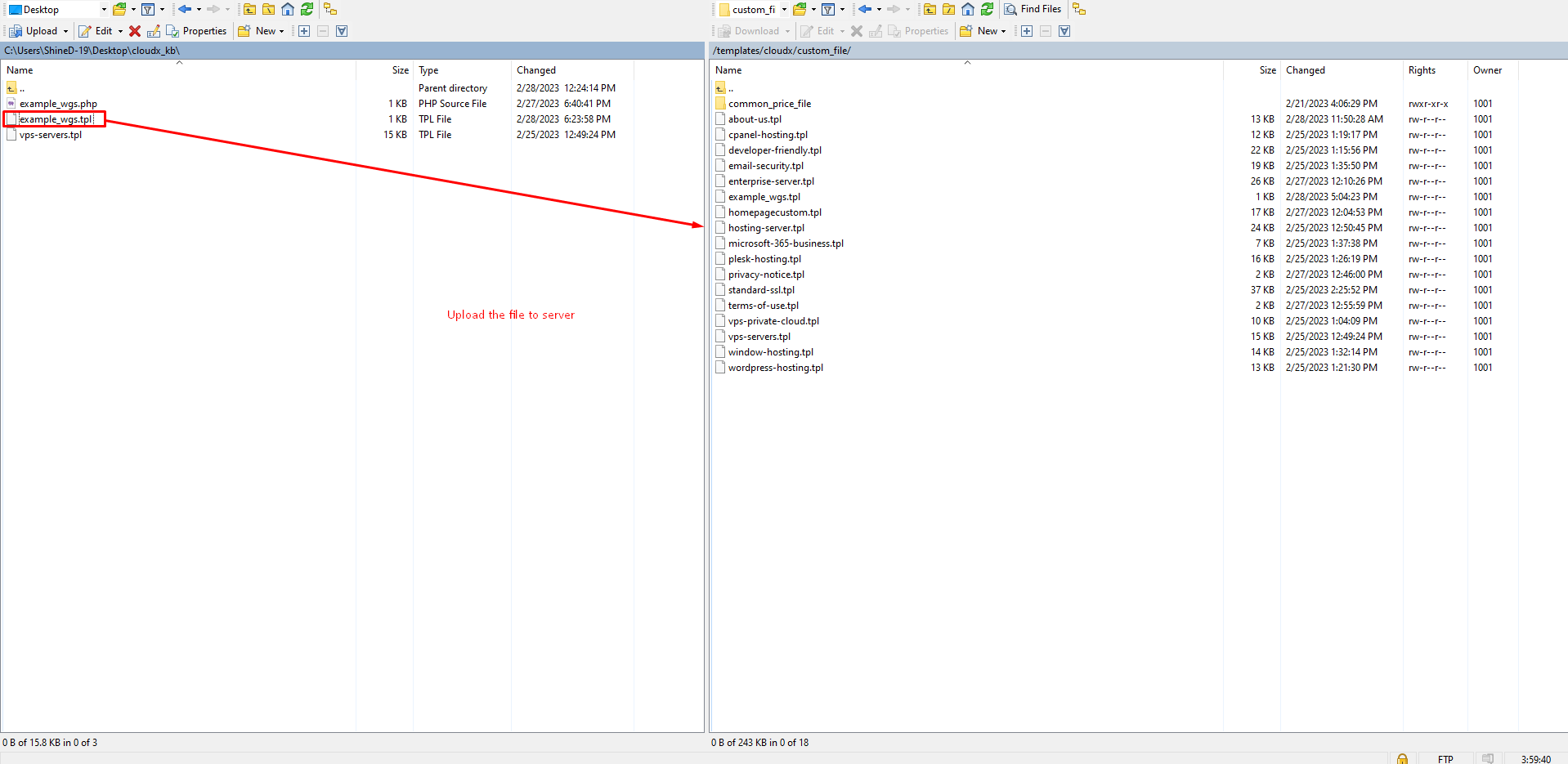
Task: Click the lock encryption icon in status bar
Action: (x=1402, y=758)
